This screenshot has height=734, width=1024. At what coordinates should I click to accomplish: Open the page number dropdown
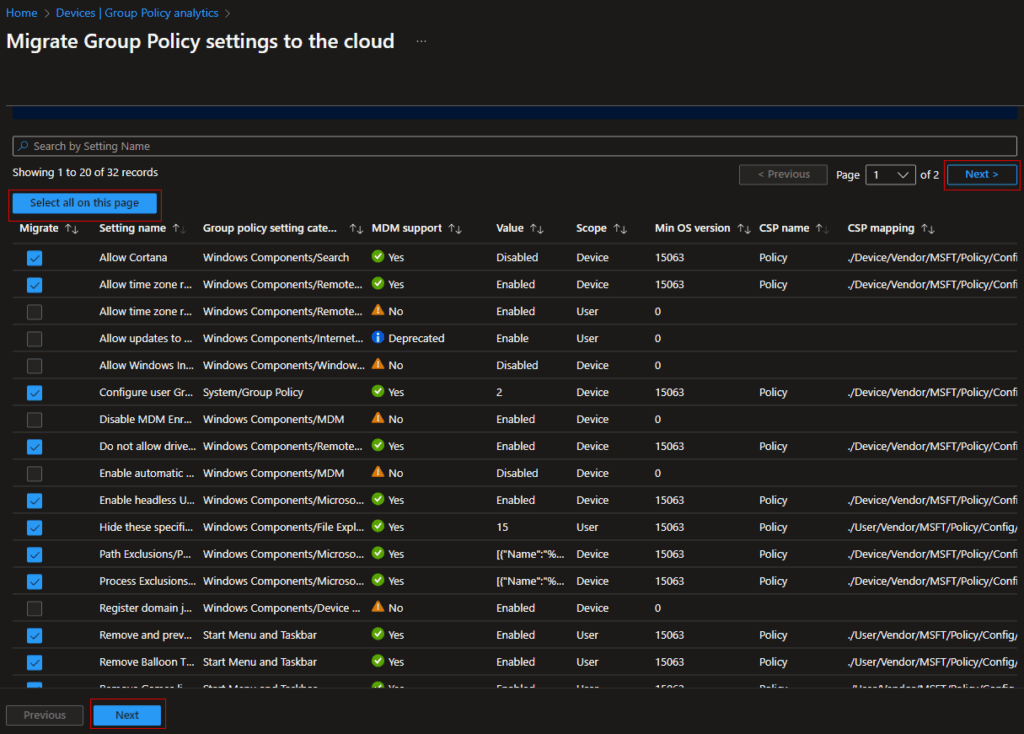pyautogui.click(x=890, y=175)
